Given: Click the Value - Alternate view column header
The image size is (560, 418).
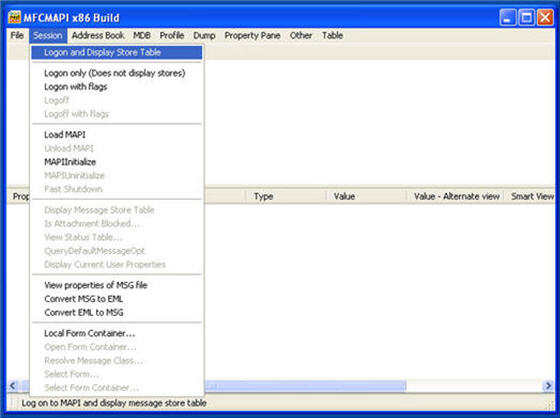Looking at the screenshot, I should pos(455,196).
